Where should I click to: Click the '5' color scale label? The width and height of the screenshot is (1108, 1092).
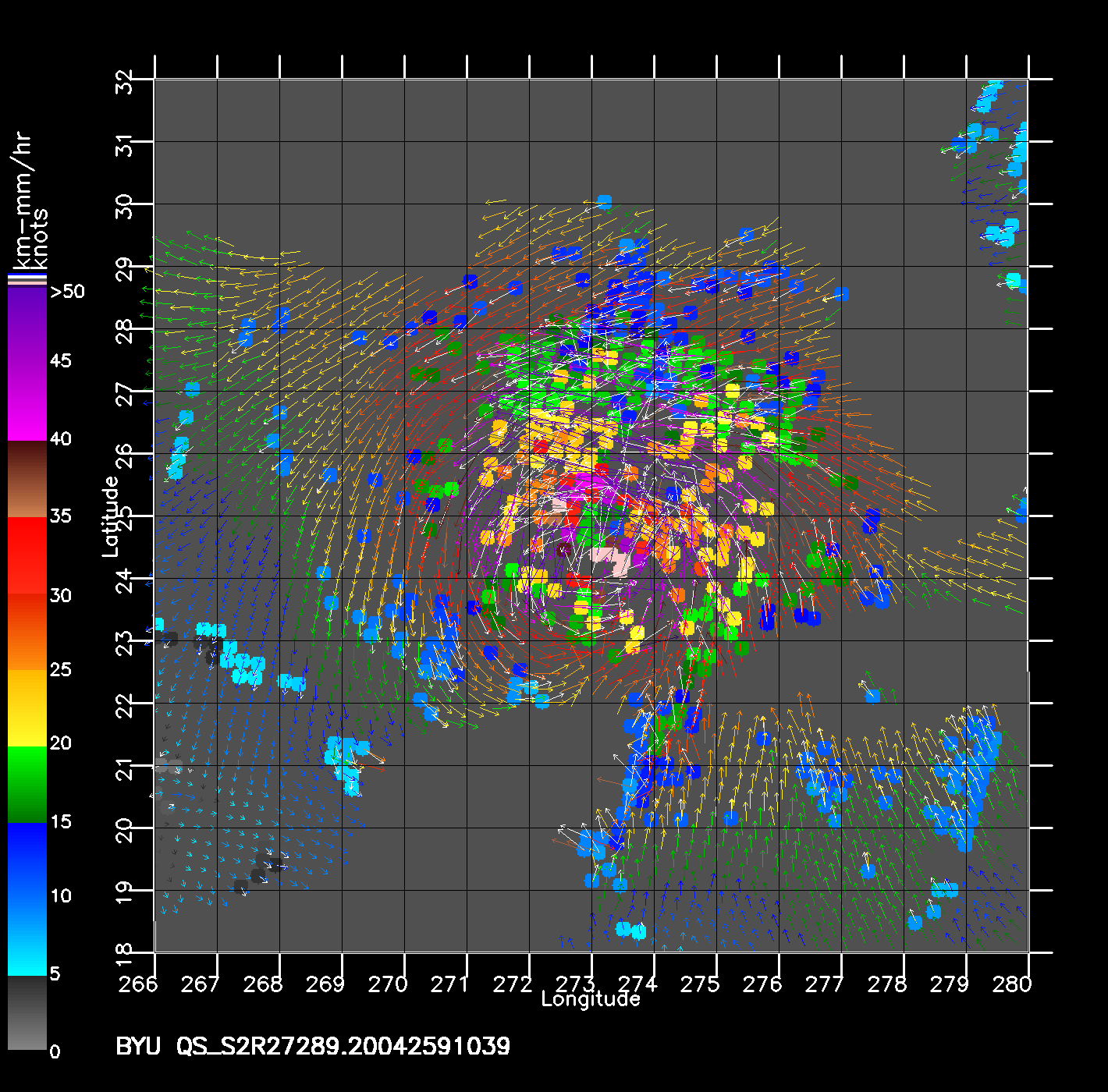[55, 973]
